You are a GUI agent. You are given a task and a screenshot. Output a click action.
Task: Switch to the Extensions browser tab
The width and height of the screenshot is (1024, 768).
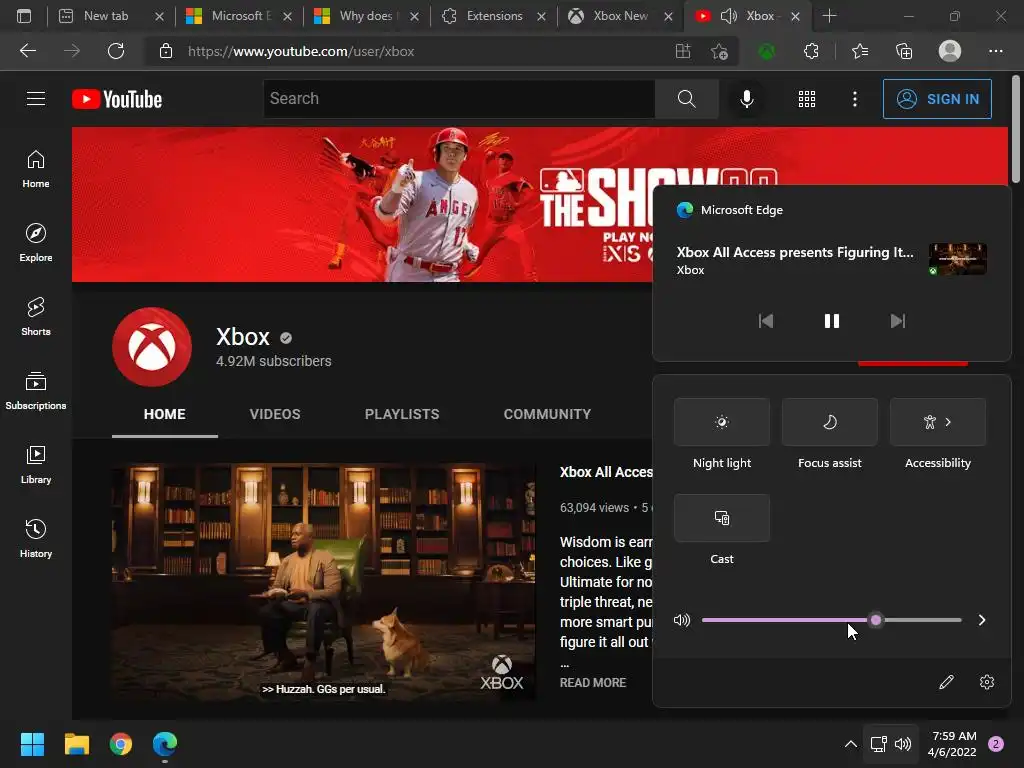coord(494,16)
